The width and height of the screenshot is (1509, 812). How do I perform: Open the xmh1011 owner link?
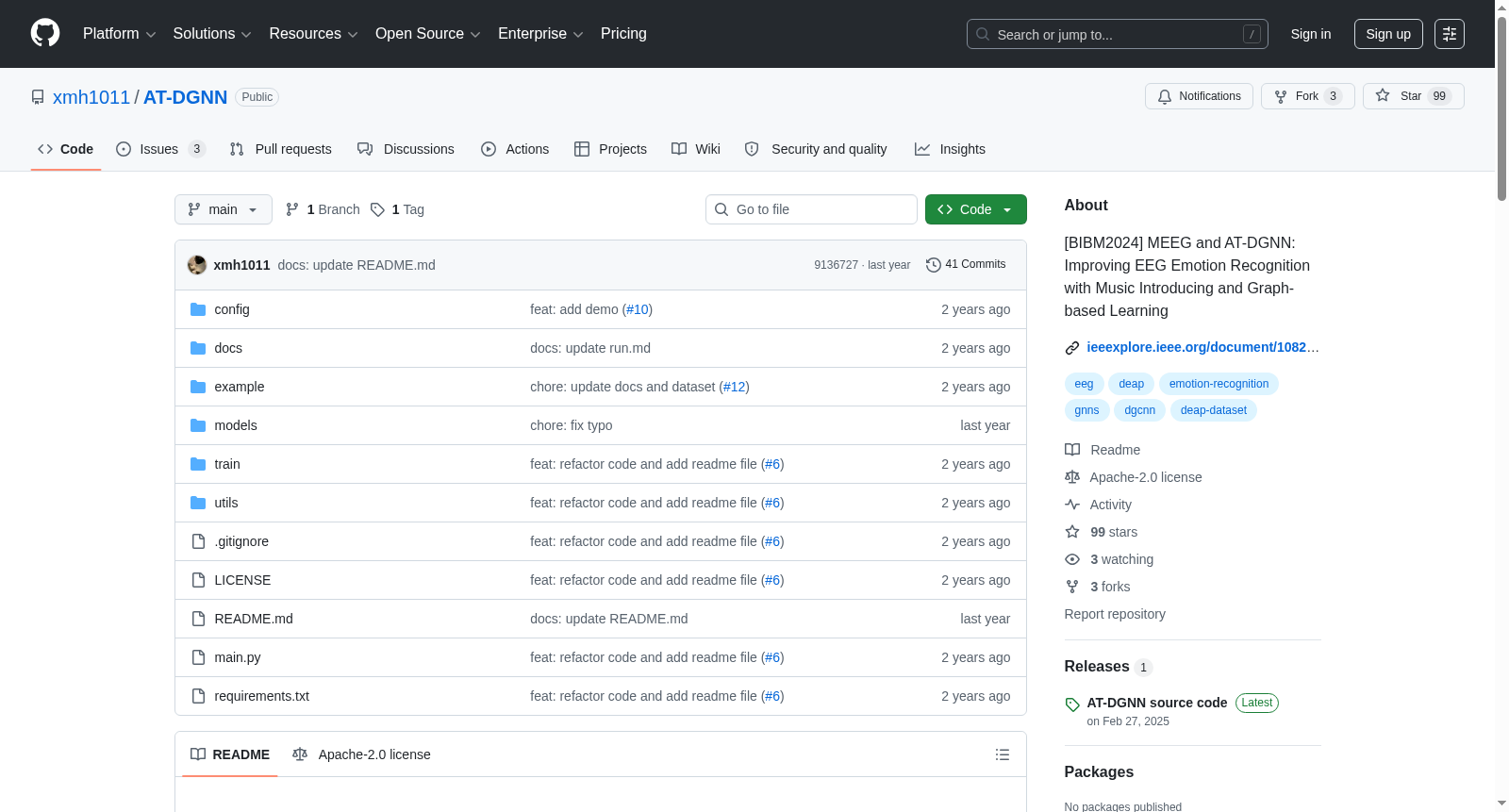pyautogui.click(x=91, y=97)
